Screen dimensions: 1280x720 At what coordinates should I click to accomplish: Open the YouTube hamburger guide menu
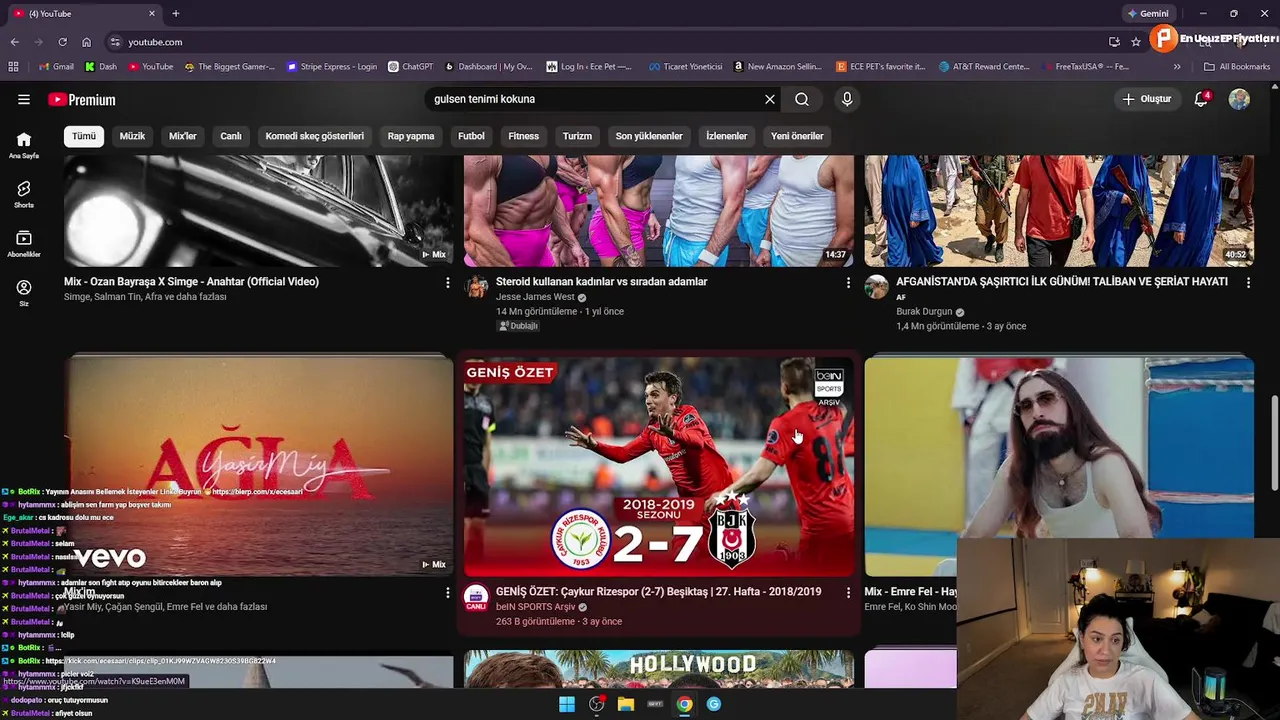click(24, 99)
